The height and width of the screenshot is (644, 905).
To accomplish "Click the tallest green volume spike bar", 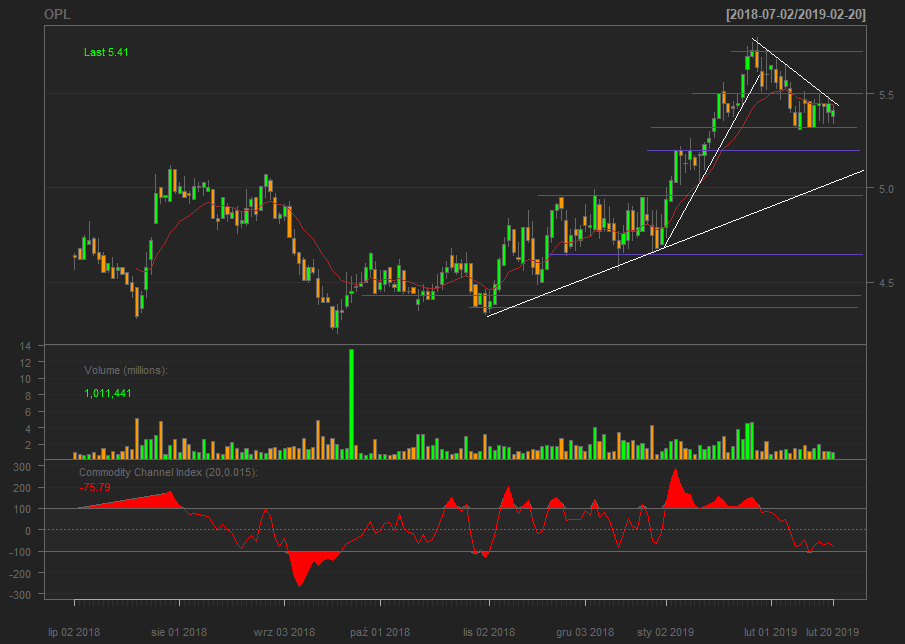I will click(x=351, y=404).
